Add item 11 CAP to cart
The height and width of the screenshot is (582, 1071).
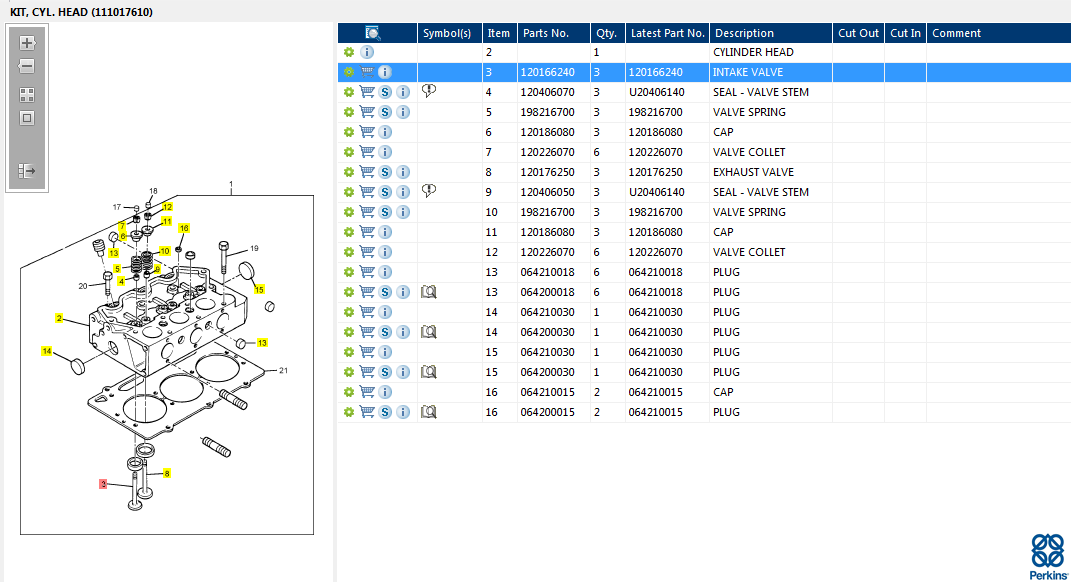[367, 232]
